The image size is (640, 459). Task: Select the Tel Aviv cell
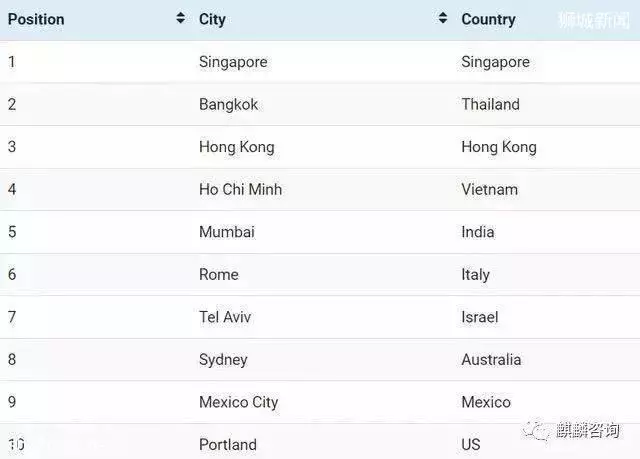click(x=225, y=317)
